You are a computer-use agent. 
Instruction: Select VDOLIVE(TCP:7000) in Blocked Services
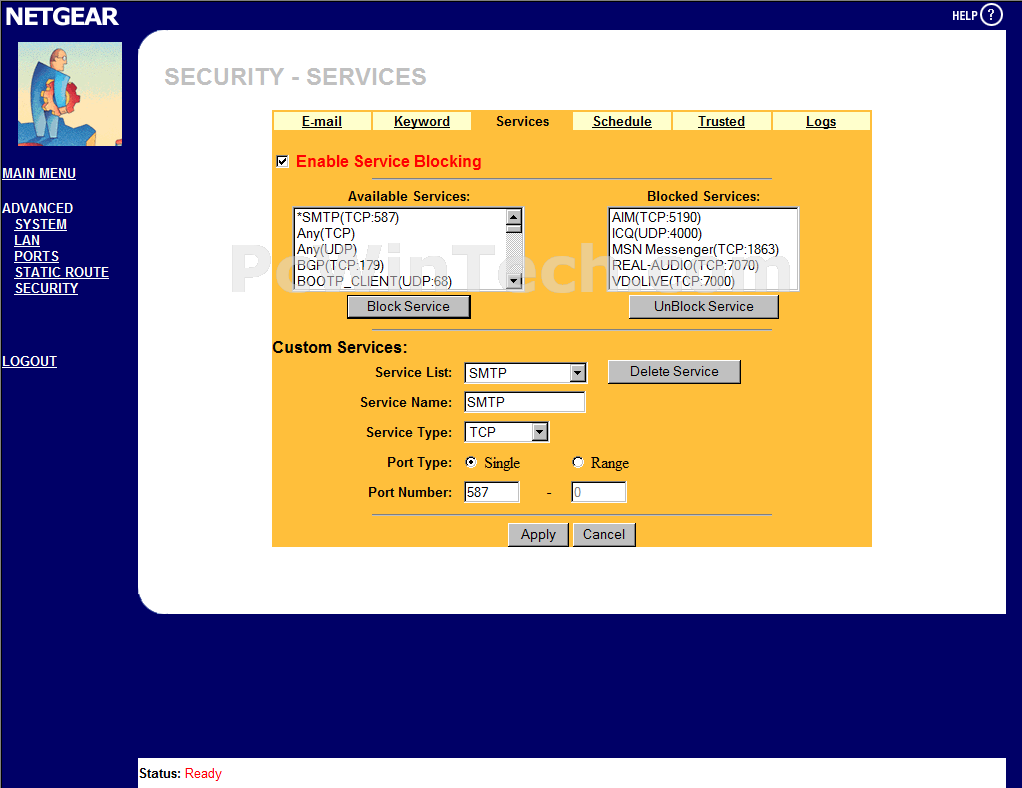coord(703,281)
